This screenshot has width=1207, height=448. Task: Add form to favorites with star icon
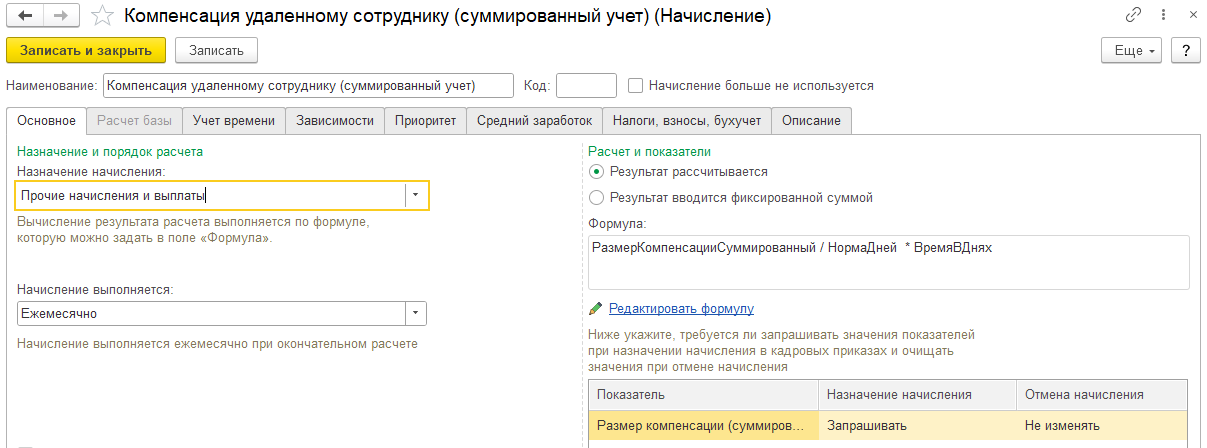101,17
